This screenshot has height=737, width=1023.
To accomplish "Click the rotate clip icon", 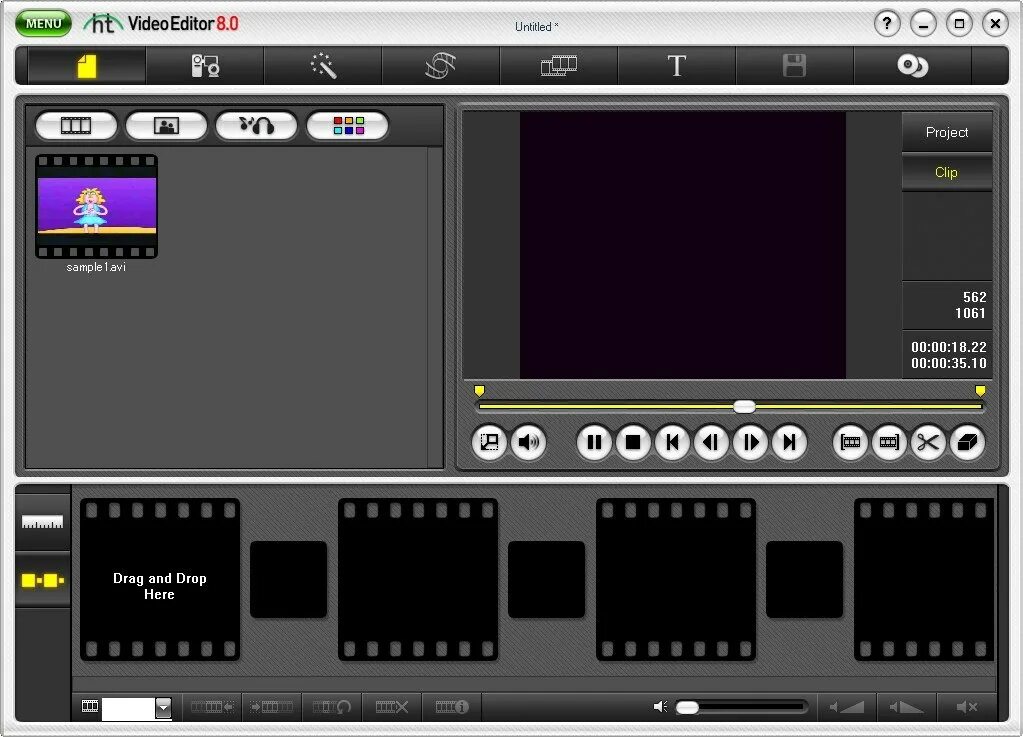I will [x=331, y=707].
